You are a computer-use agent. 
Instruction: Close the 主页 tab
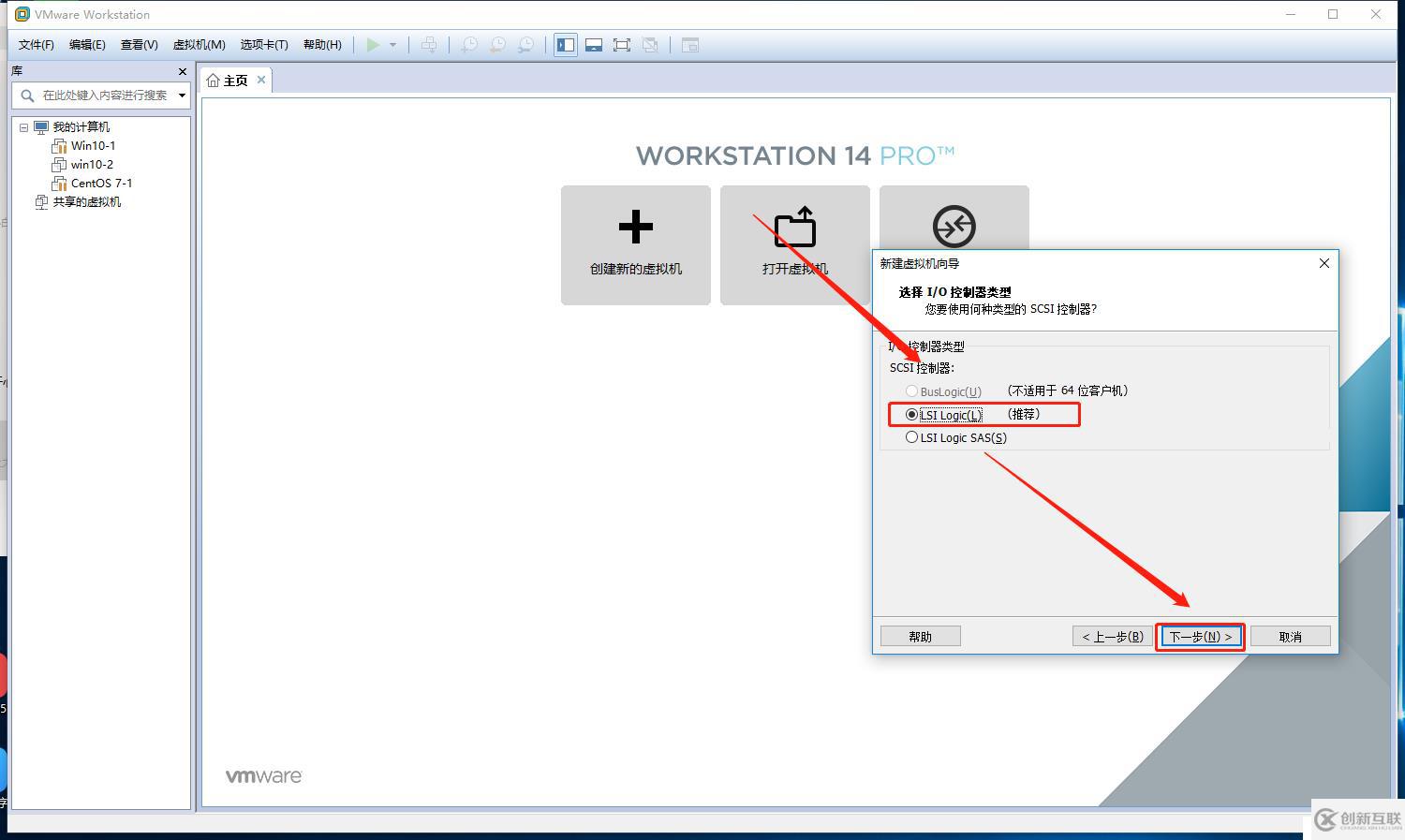pos(261,81)
